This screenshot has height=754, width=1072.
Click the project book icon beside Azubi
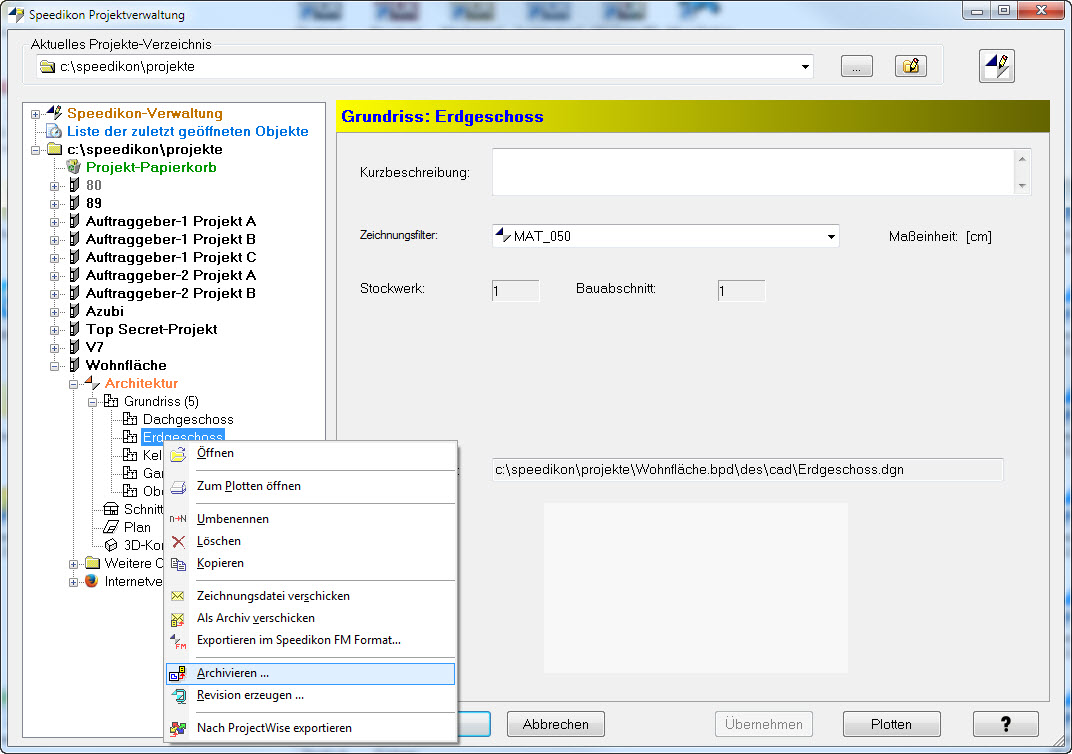[x=75, y=312]
